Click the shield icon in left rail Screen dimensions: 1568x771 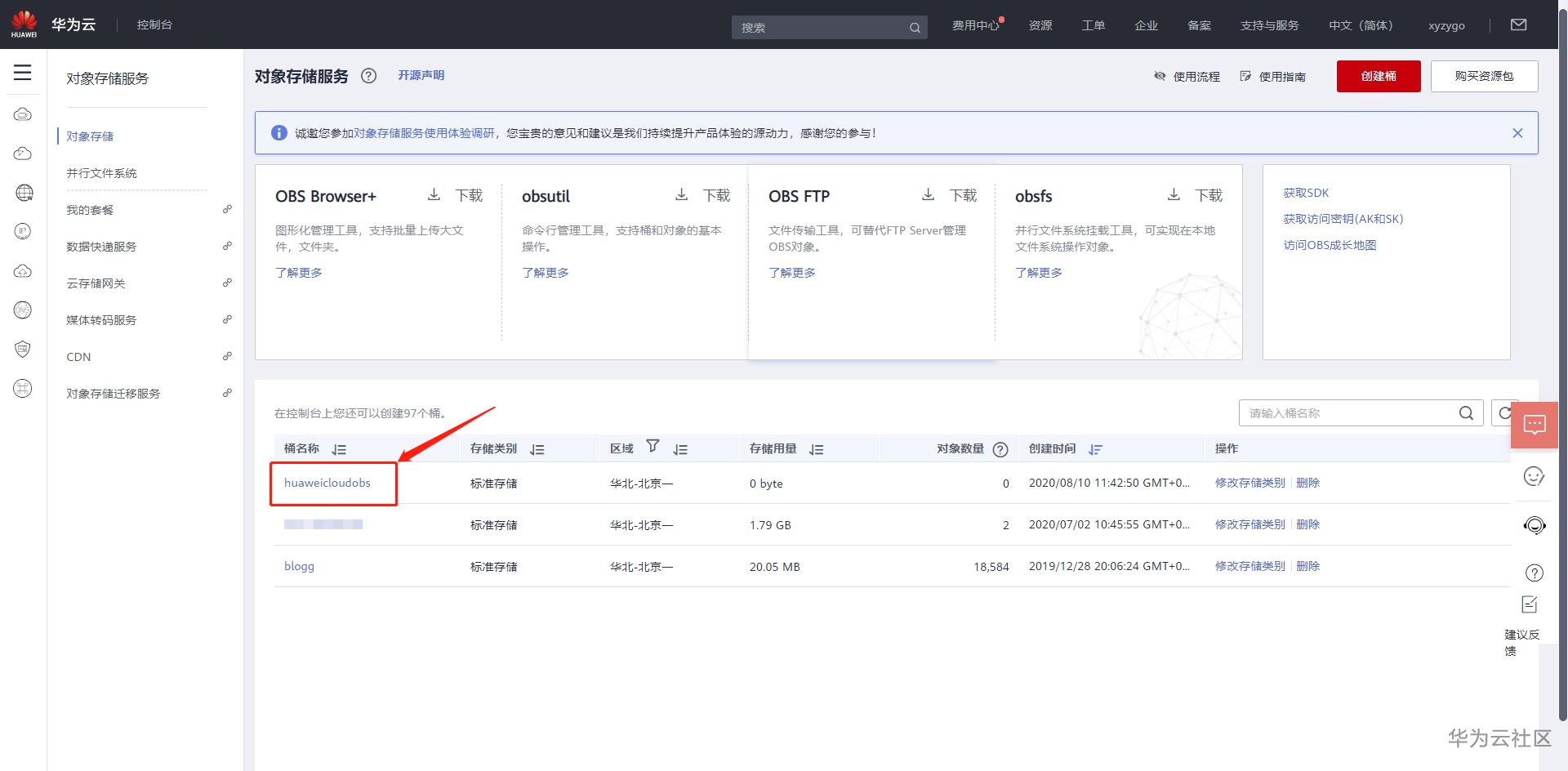[23, 350]
